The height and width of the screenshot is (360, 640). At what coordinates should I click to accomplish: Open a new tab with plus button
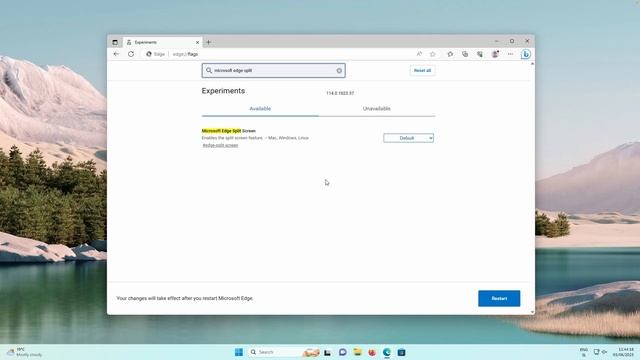pyautogui.click(x=209, y=42)
